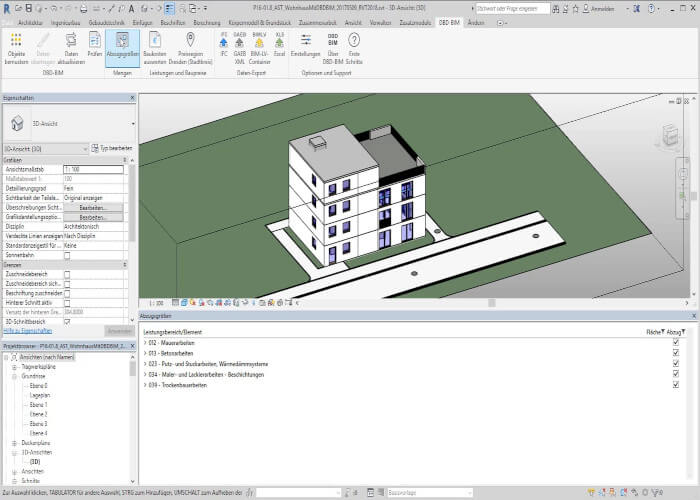Image resolution: width=700 pixels, height=500 pixels.
Task: Open the Beschriften ribbon tab
Action: tap(172, 22)
